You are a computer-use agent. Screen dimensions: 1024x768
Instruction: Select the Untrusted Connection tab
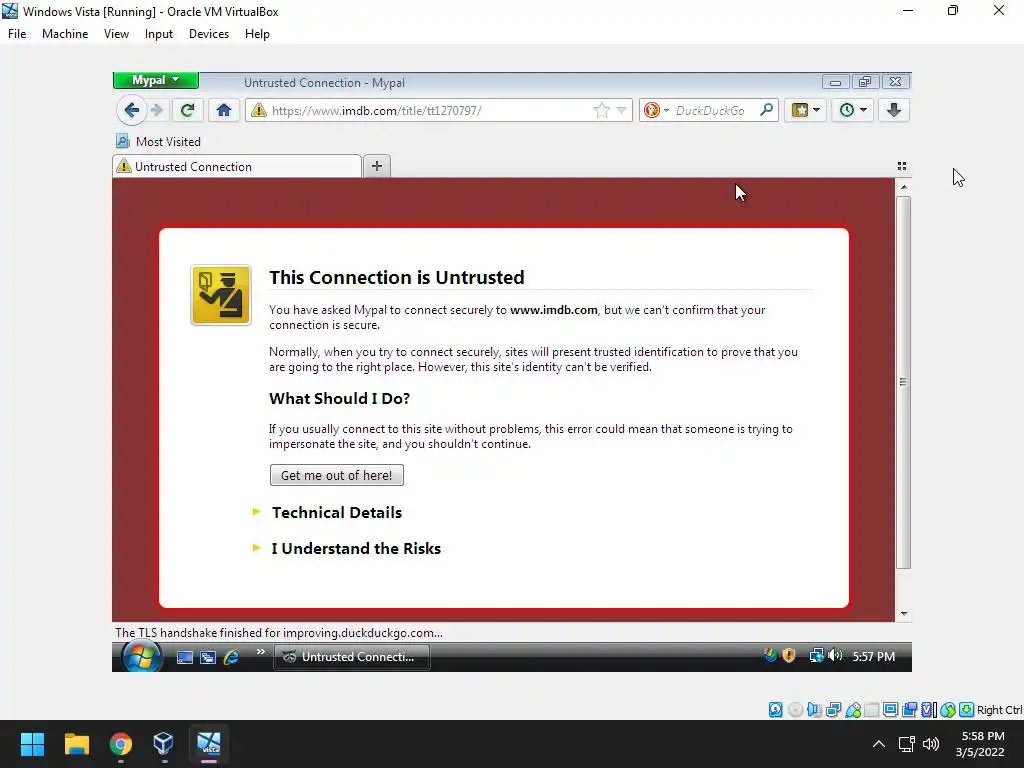(237, 167)
